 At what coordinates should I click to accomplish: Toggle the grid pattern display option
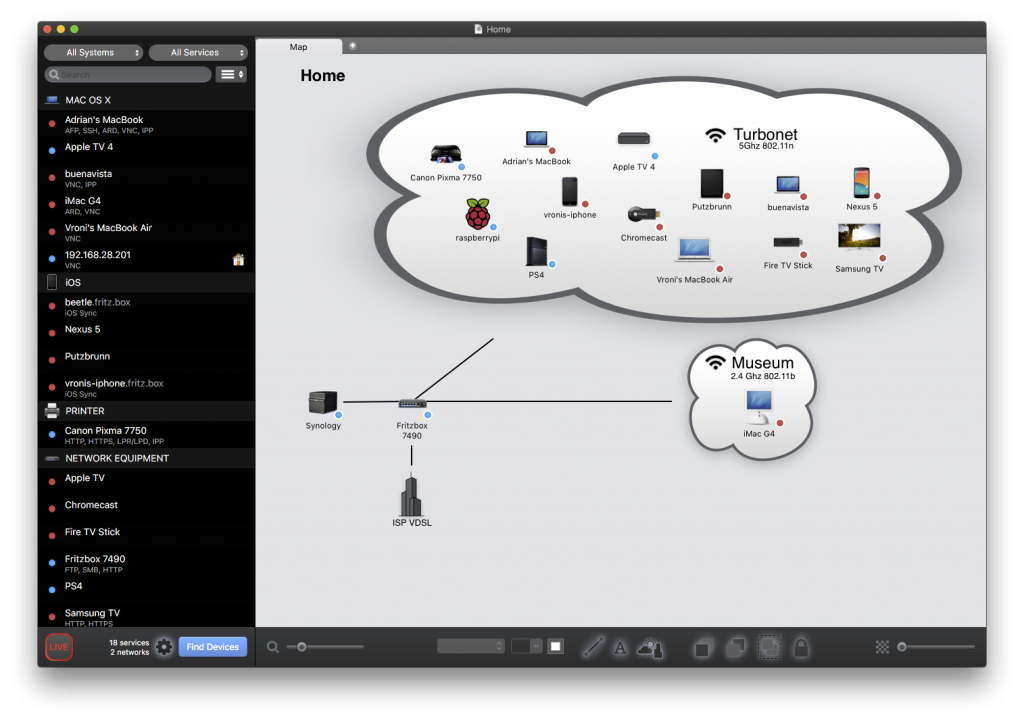click(x=881, y=646)
